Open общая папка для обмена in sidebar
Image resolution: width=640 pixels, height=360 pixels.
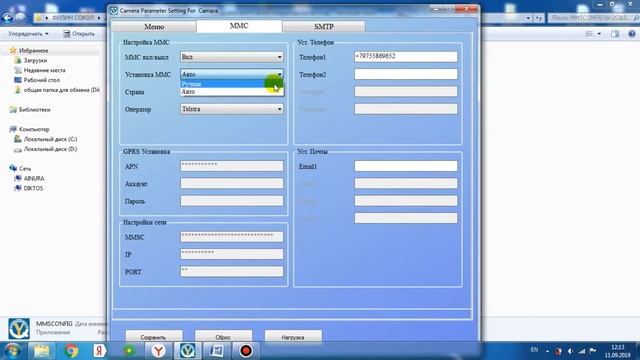(61, 90)
